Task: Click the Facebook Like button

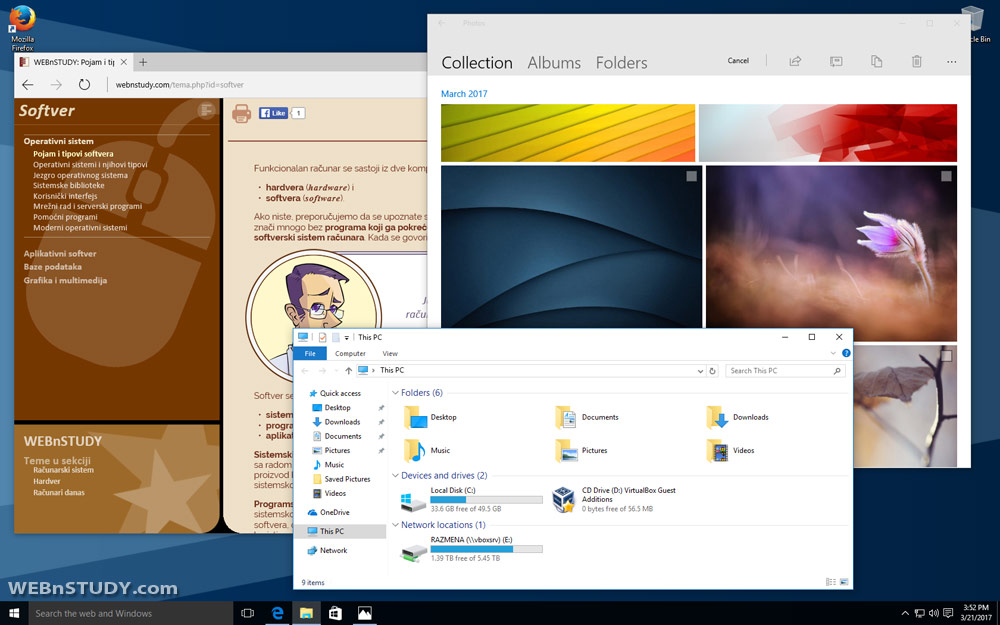Action: click(x=273, y=113)
